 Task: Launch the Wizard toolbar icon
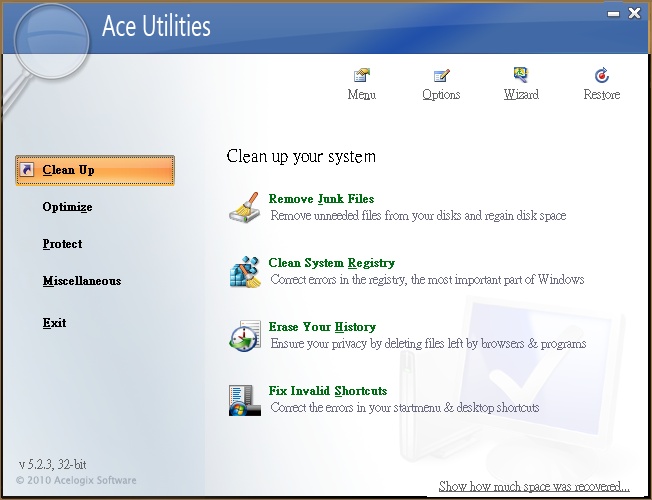click(521, 74)
